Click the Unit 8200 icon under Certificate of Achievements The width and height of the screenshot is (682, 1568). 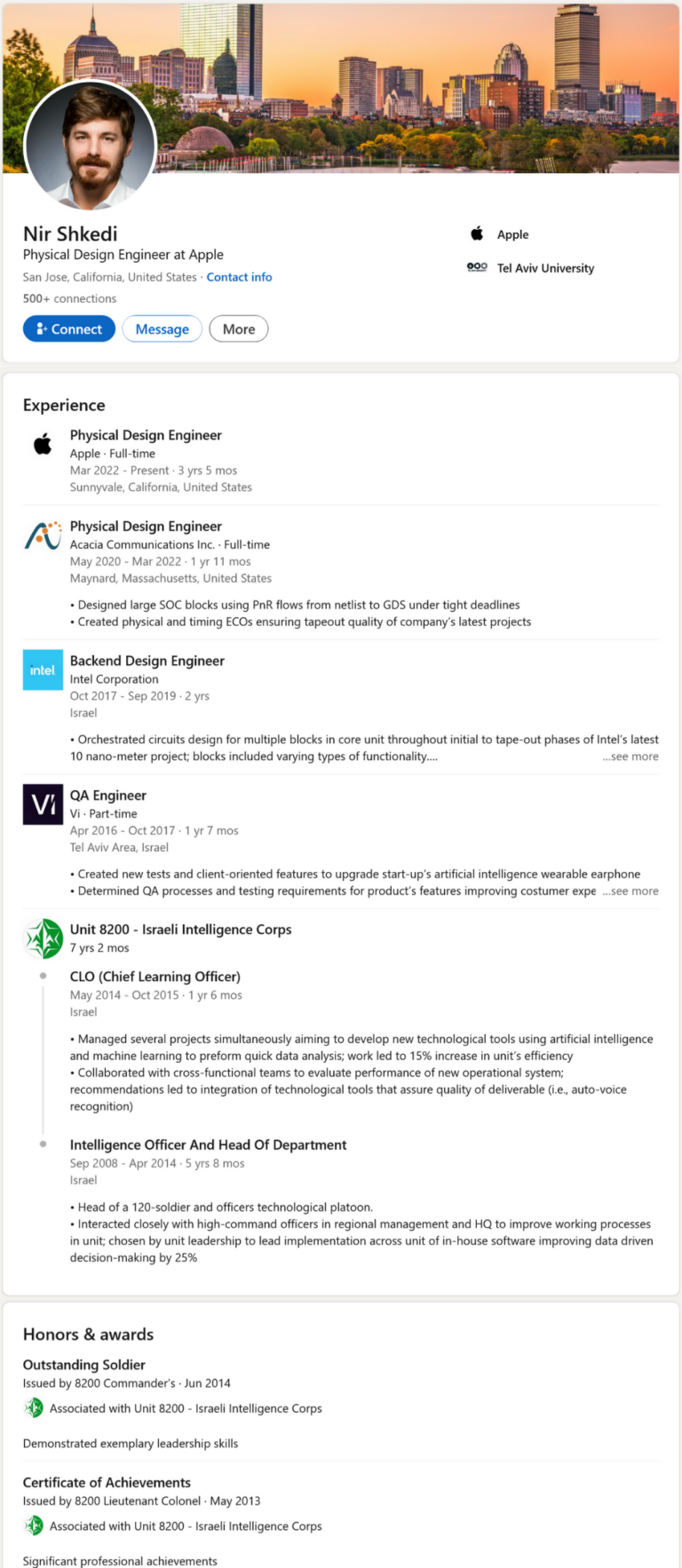(35, 1525)
